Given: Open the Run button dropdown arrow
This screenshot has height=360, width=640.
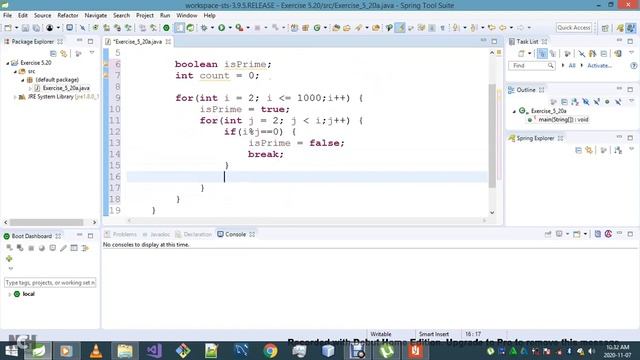Looking at the screenshot, I should 230,28.
